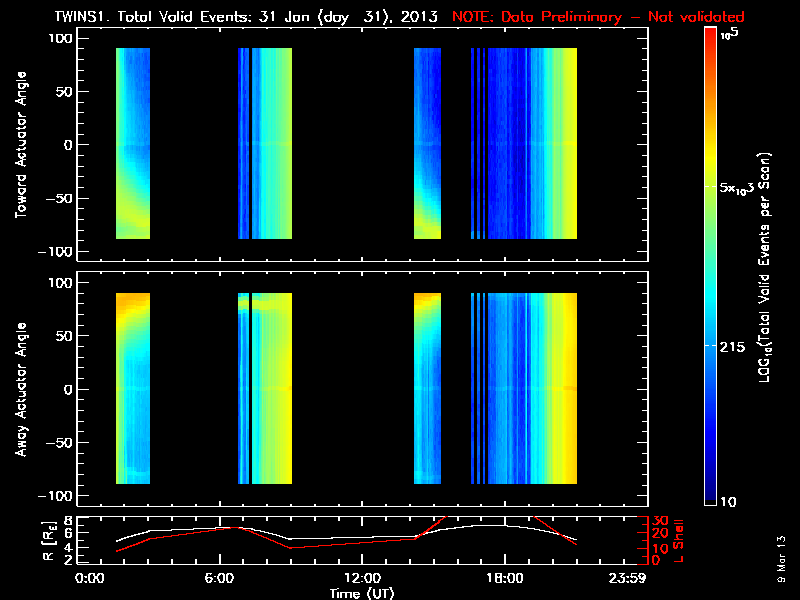
Task: Click the first data strip in the Toward panel
Action: (x=133, y=143)
